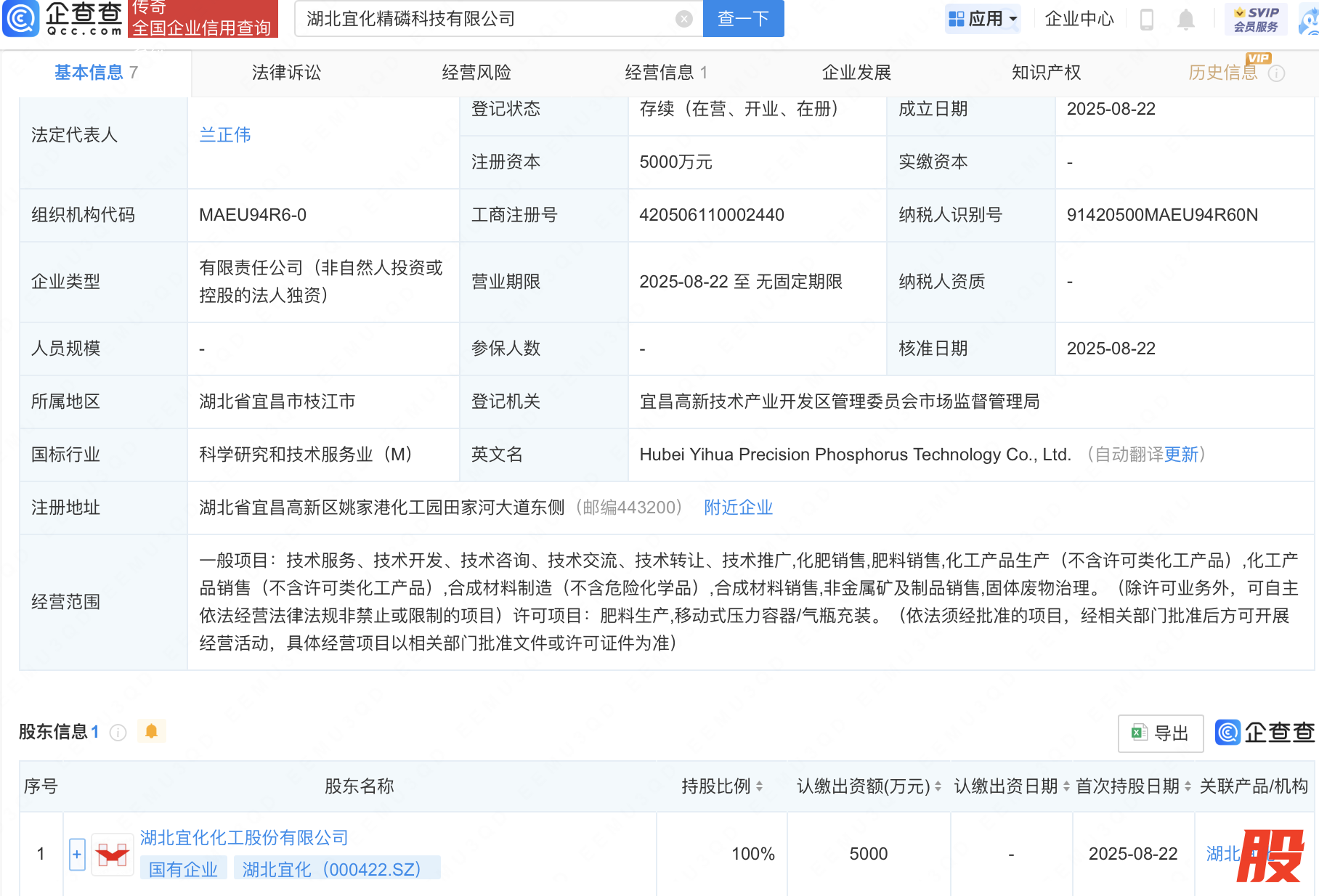This screenshot has height=896, width=1319.
Task: Click 附近企业 link
Action: (738, 508)
